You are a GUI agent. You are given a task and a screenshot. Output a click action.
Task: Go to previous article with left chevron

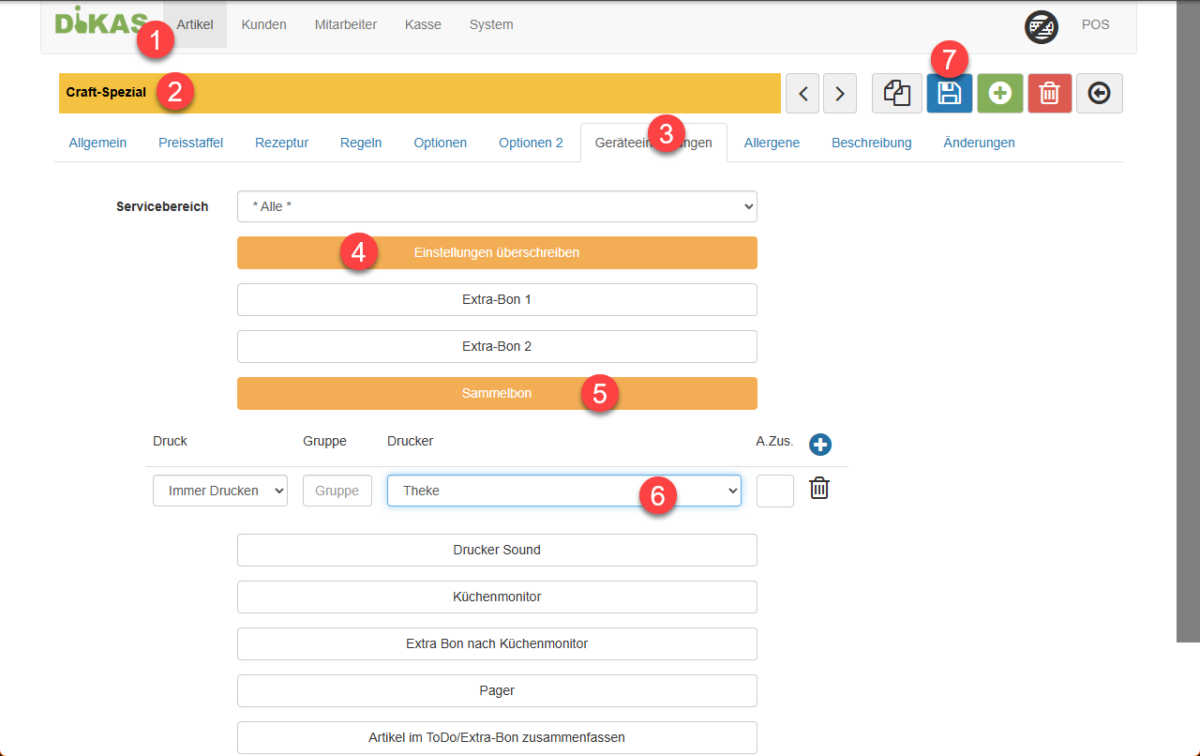(803, 93)
